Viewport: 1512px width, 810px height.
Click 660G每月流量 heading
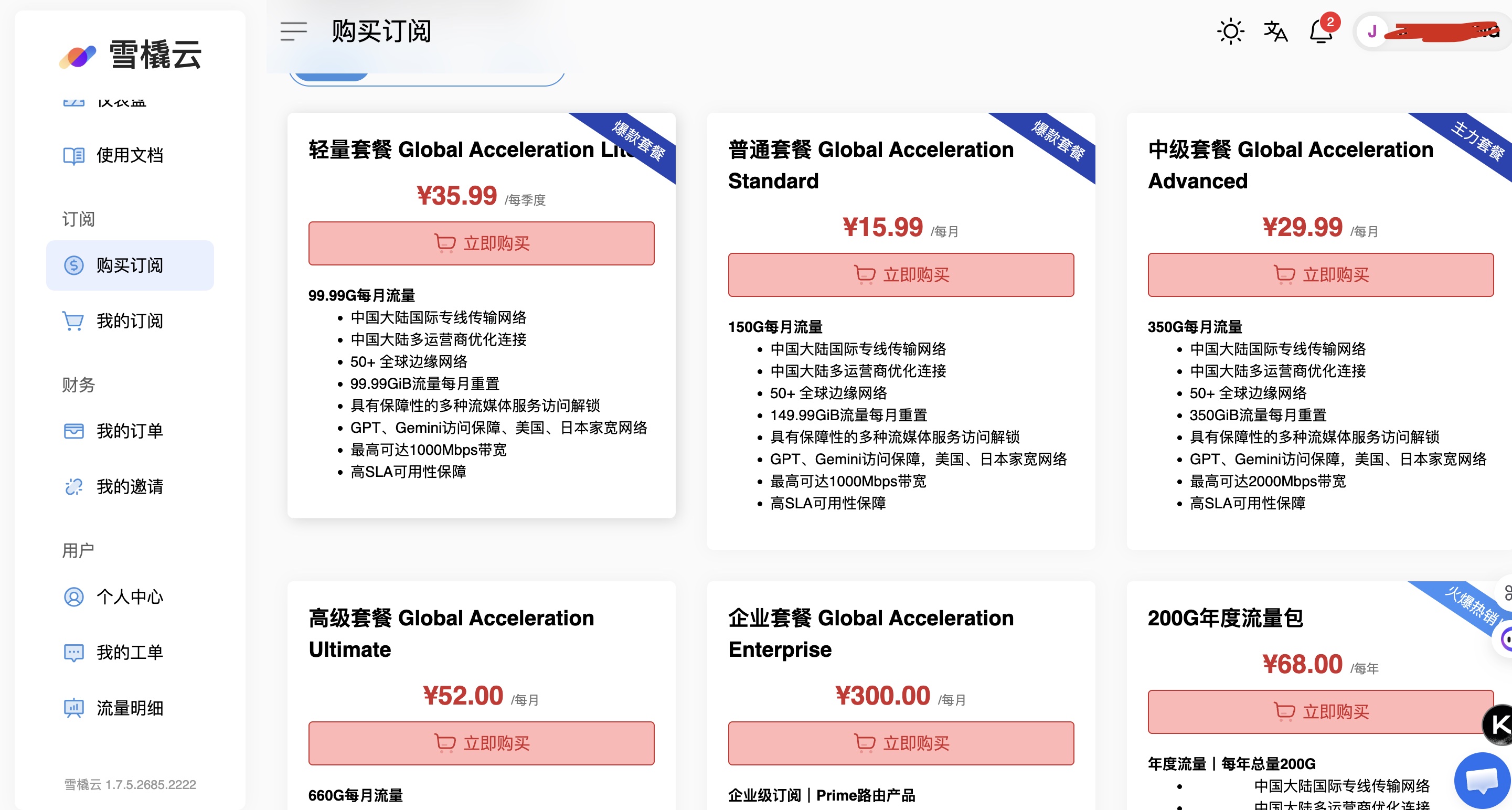click(356, 795)
